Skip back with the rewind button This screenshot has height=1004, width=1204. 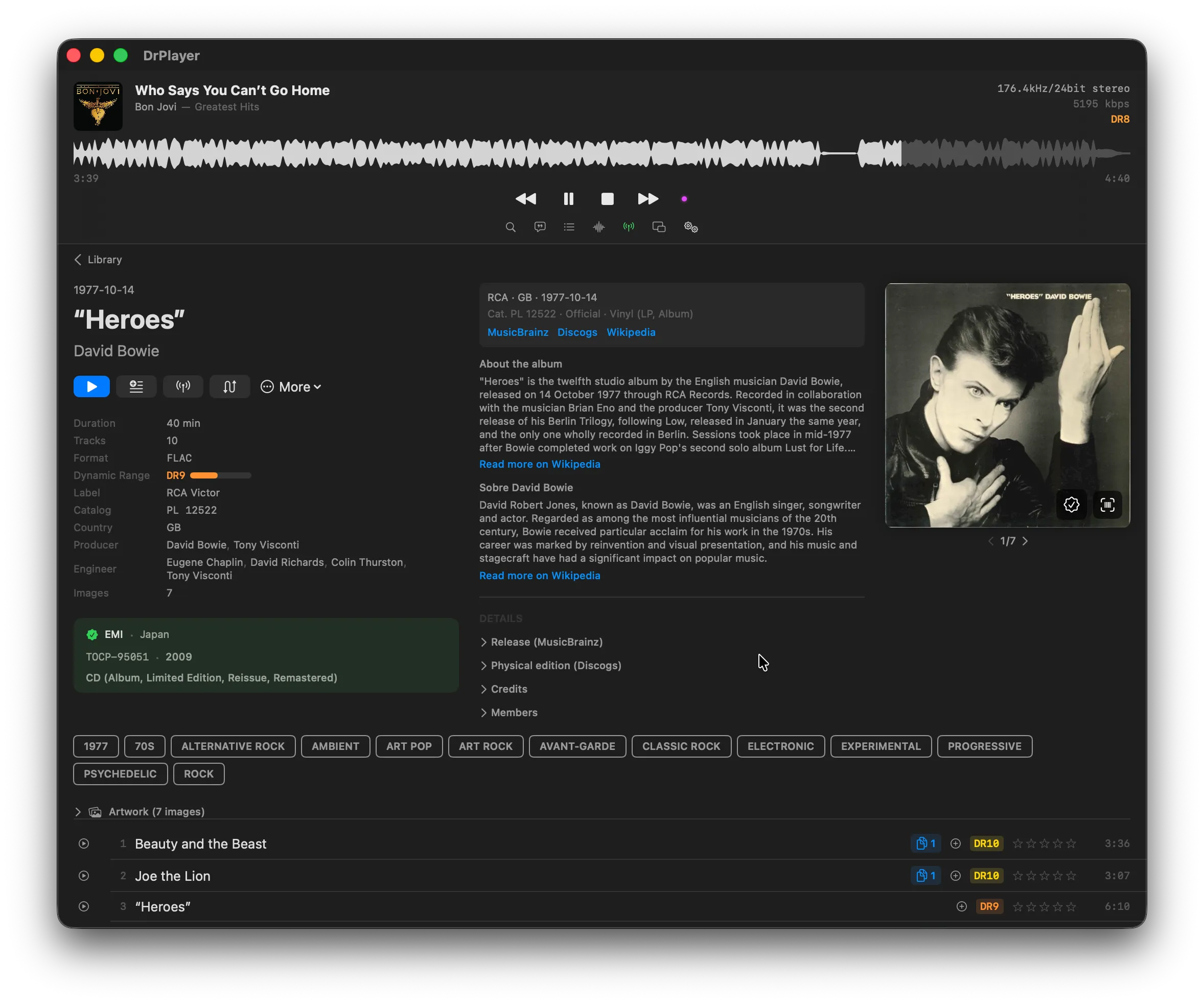tap(526, 199)
